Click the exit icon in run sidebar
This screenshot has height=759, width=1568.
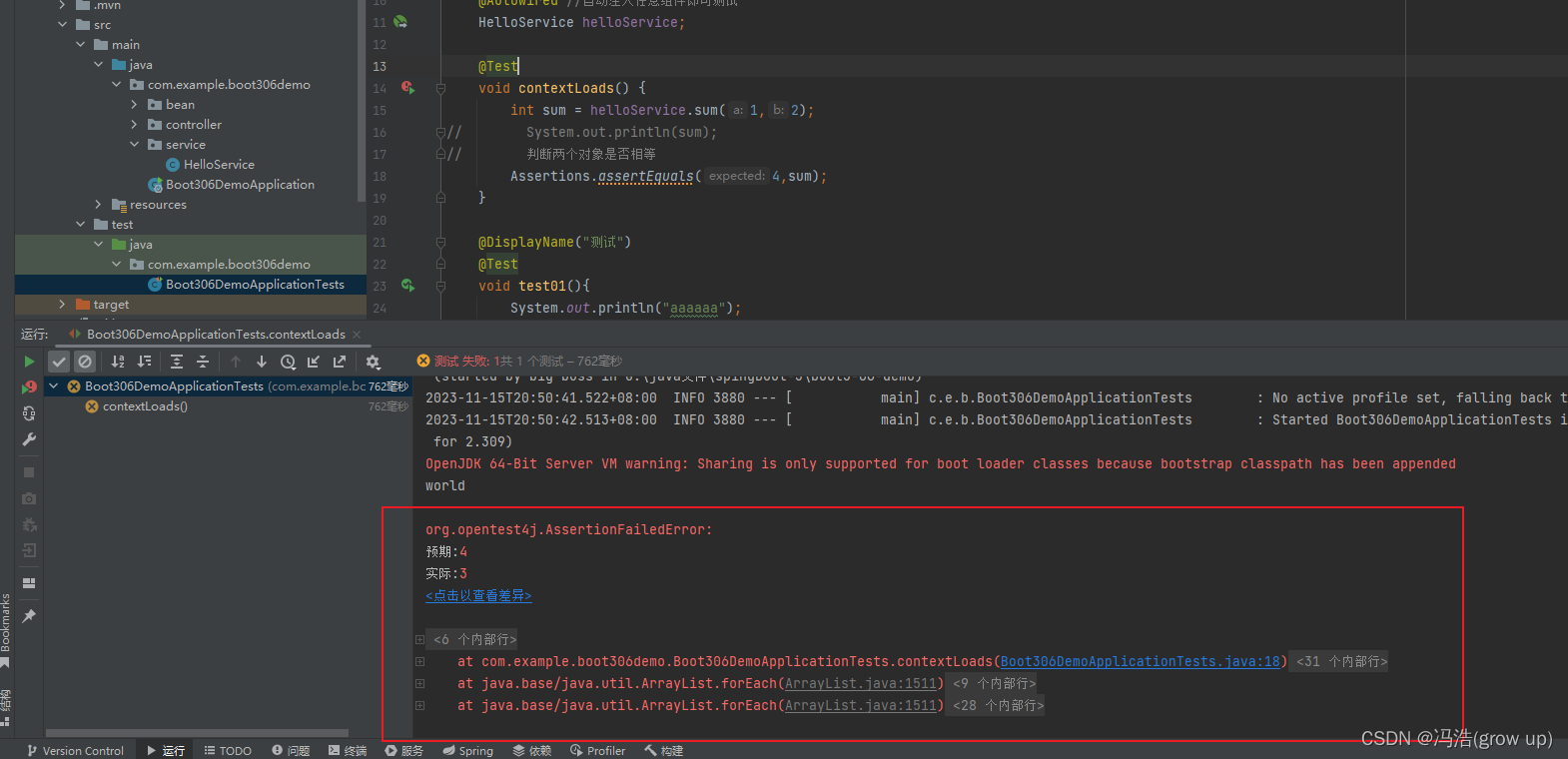(x=29, y=550)
